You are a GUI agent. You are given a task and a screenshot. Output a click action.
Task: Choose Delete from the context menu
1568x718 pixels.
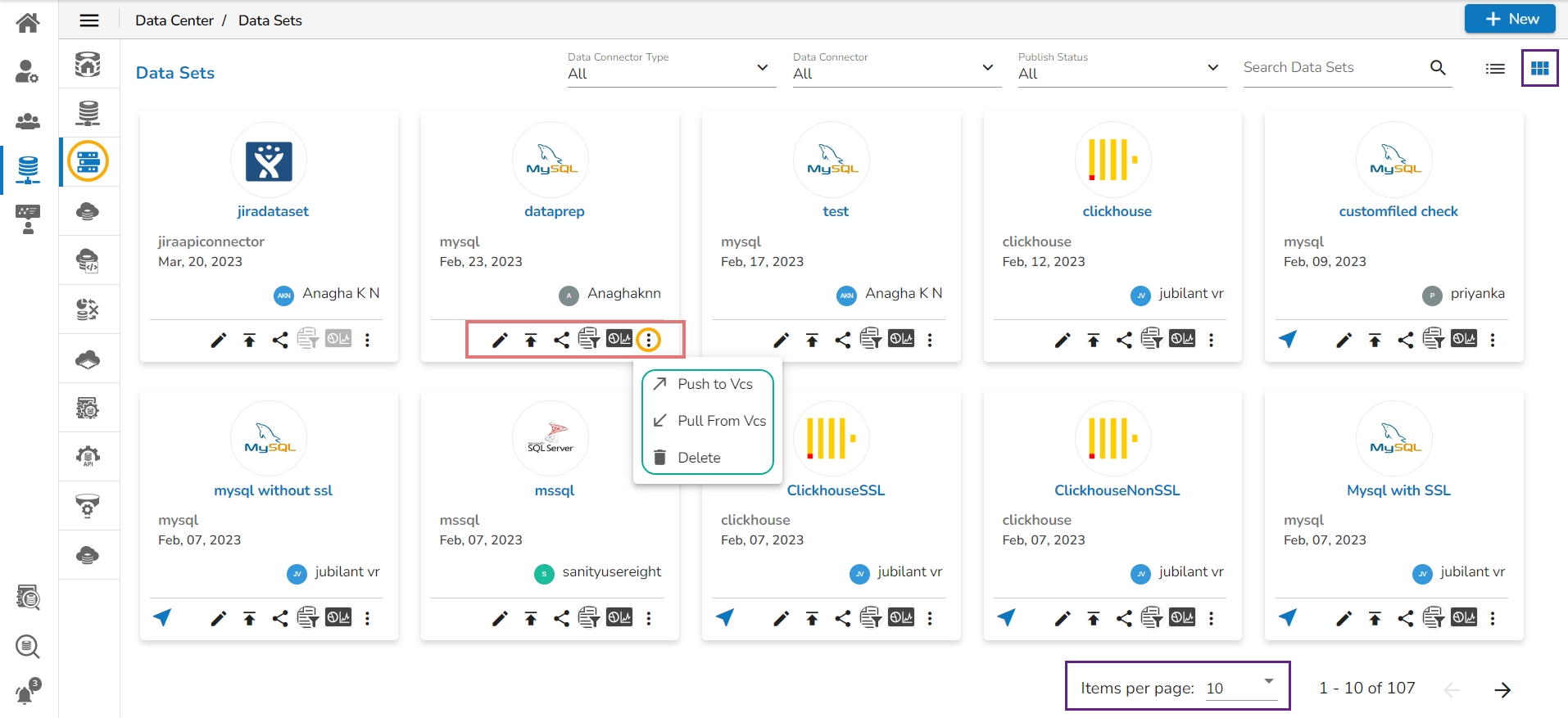[699, 458]
